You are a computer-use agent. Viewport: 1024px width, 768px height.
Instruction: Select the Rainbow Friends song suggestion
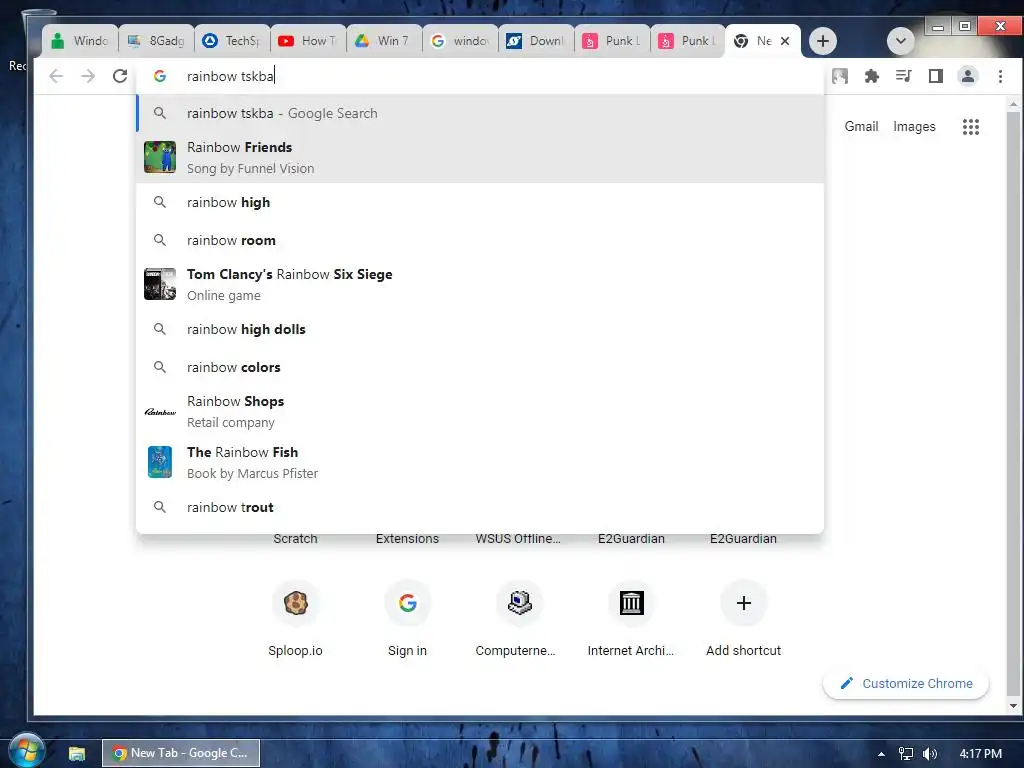tap(480, 157)
